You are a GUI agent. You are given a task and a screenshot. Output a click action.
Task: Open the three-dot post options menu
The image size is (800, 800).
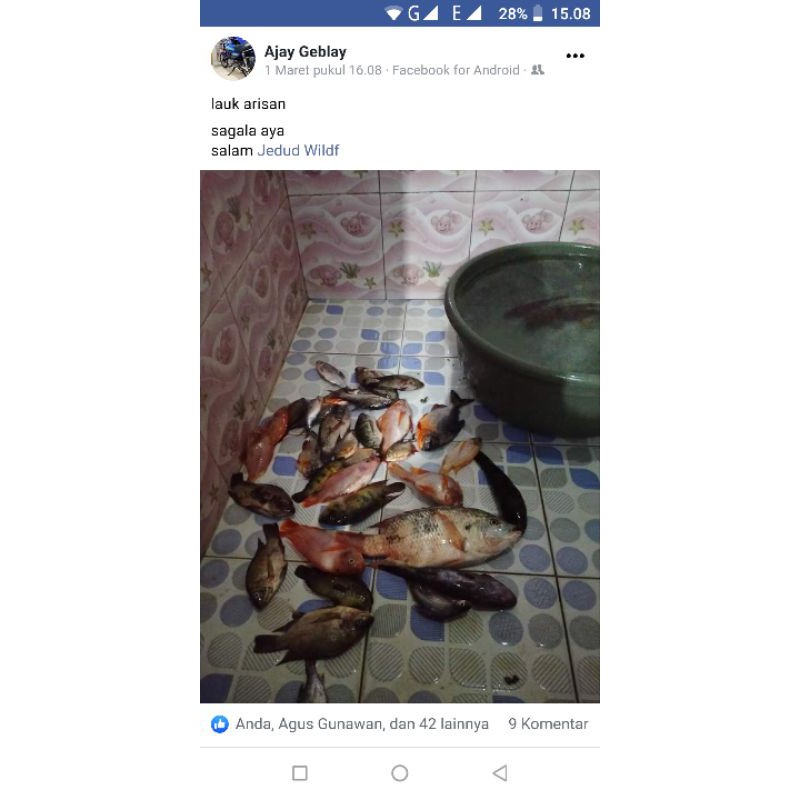coord(575,56)
